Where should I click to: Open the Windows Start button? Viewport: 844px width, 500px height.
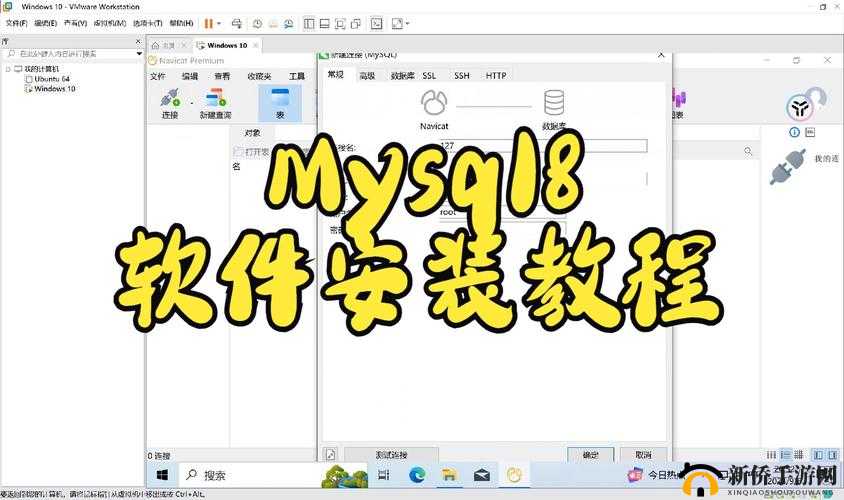(162, 475)
